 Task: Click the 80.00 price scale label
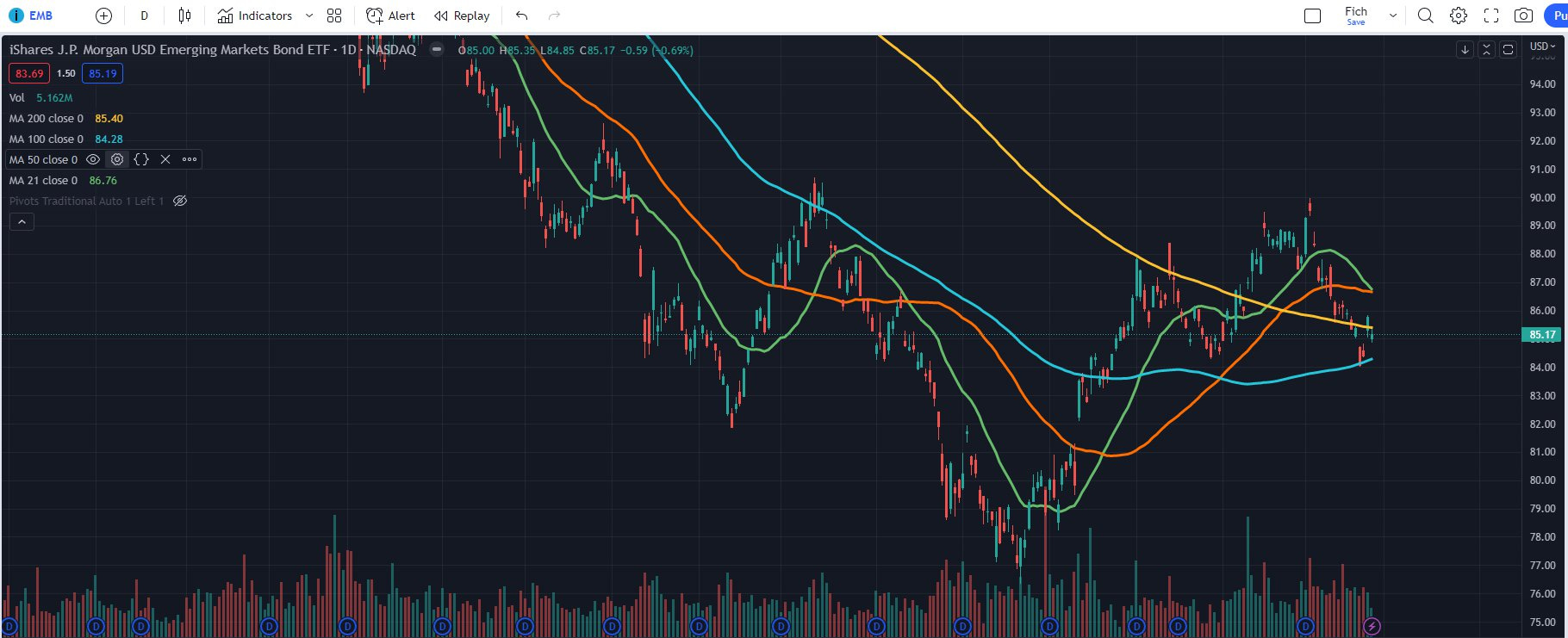point(1542,480)
